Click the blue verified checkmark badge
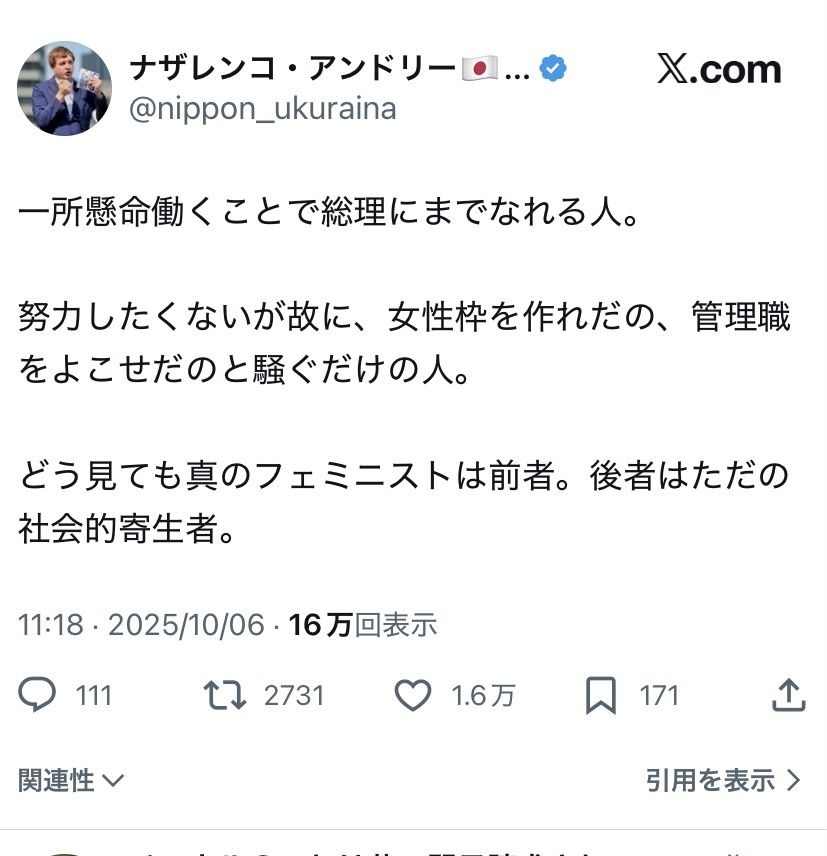827x856 pixels. coord(553,69)
